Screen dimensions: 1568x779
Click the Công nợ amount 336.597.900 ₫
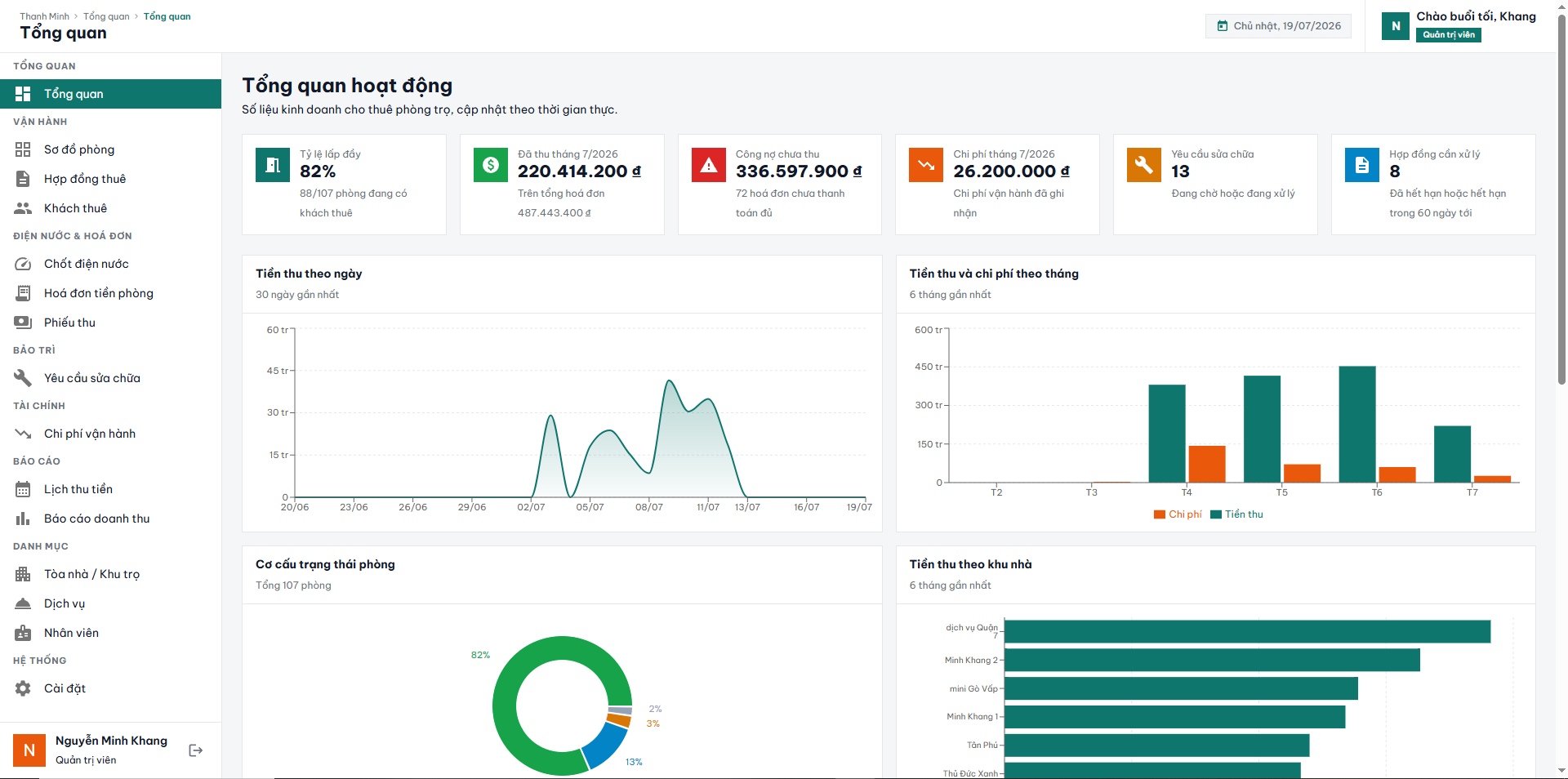click(x=799, y=171)
